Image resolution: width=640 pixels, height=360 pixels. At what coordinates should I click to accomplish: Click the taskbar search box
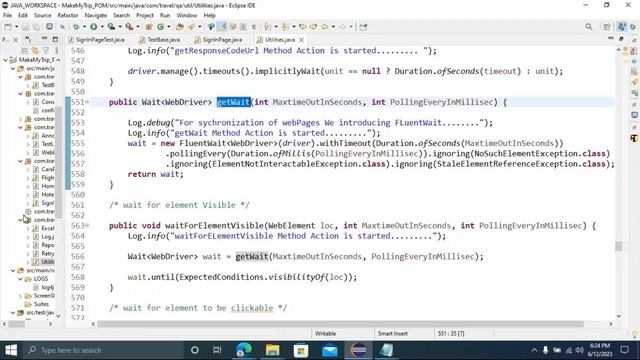pos(102,350)
